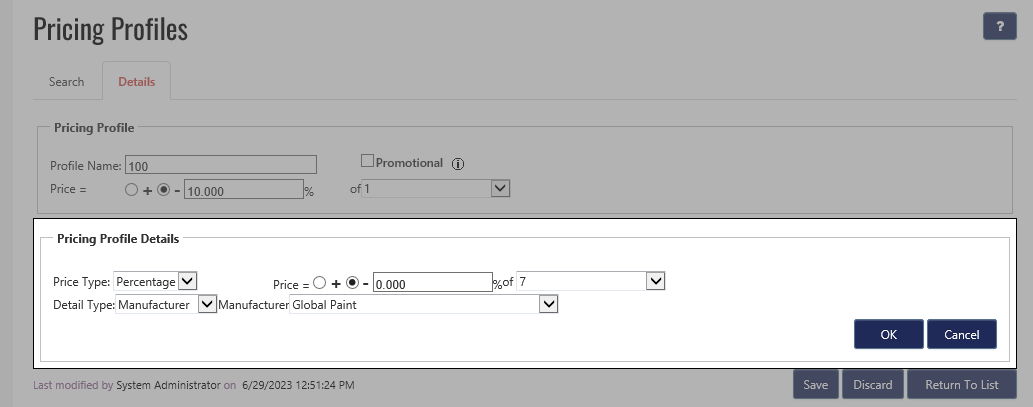This screenshot has height=407, width=1033.
Task: Select minus radio in Pricing Profile
Action: coord(164,189)
